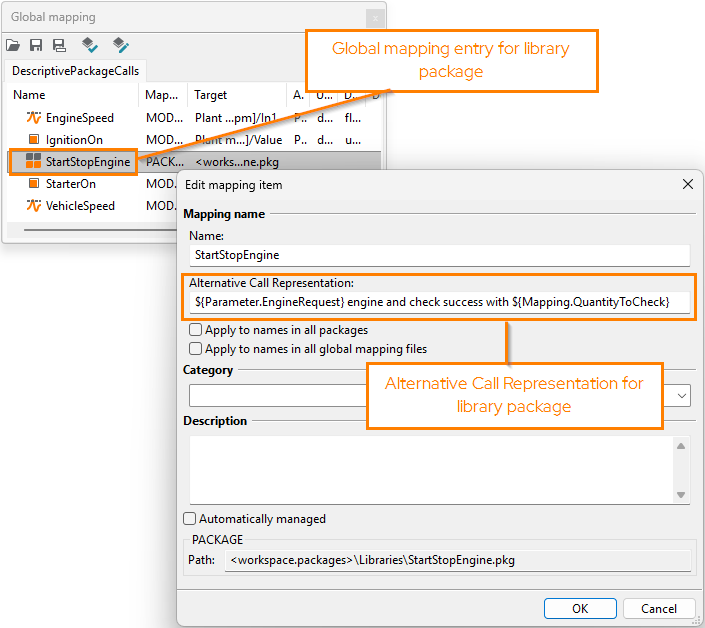Select the VehicleSpeed signal icon

[34, 205]
